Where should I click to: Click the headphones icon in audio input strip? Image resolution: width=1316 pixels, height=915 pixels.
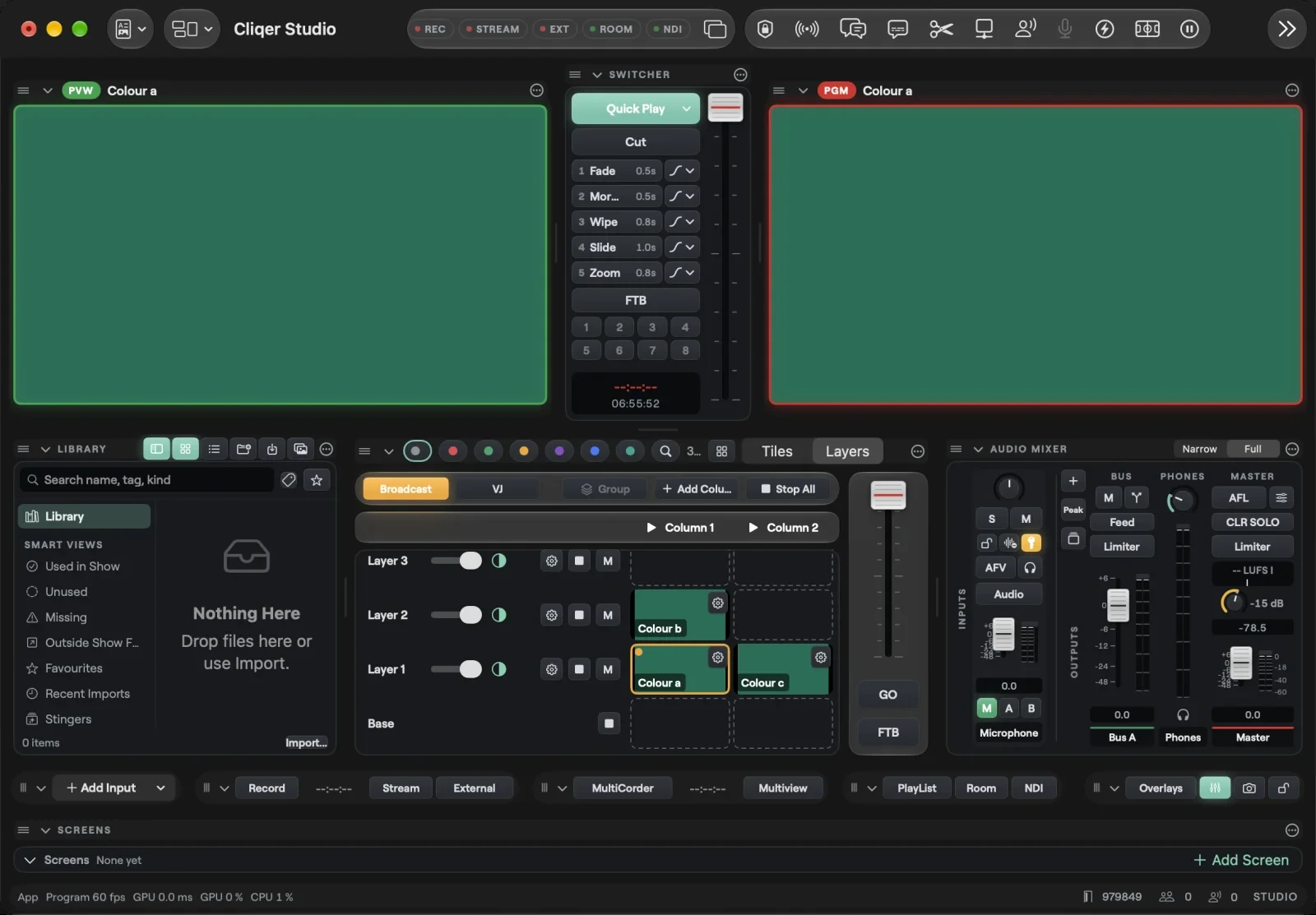1030,567
